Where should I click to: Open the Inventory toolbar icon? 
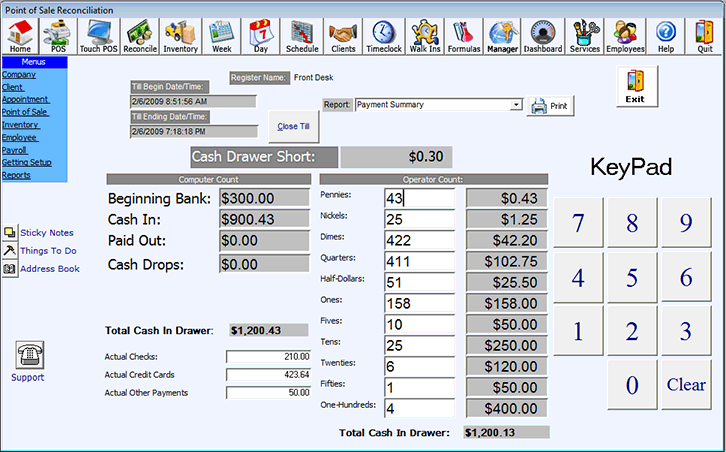[x=181, y=36]
